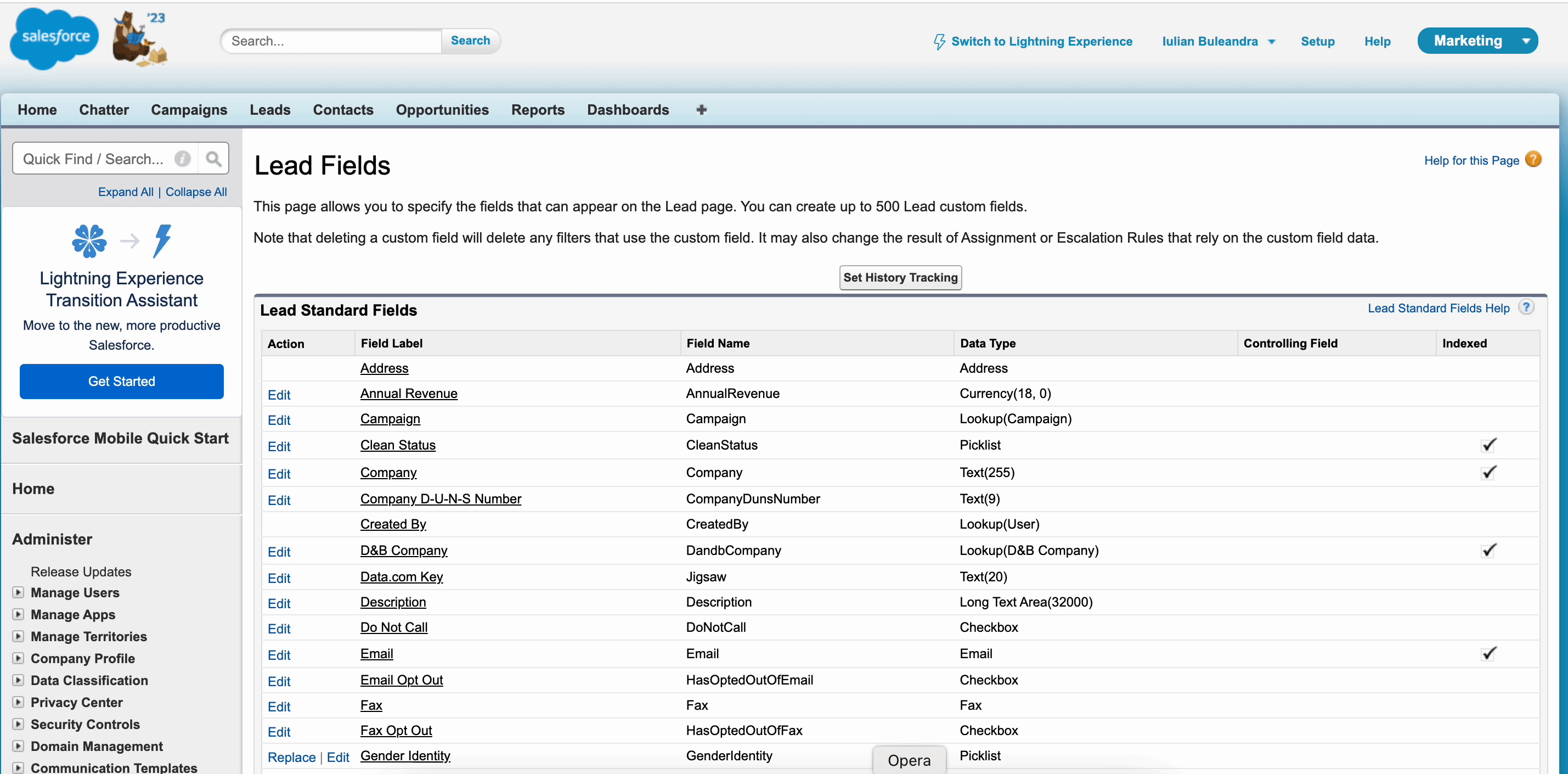Click the Set History Tracking button
This screenshot has width=1568, height=774.
point(900,278)
